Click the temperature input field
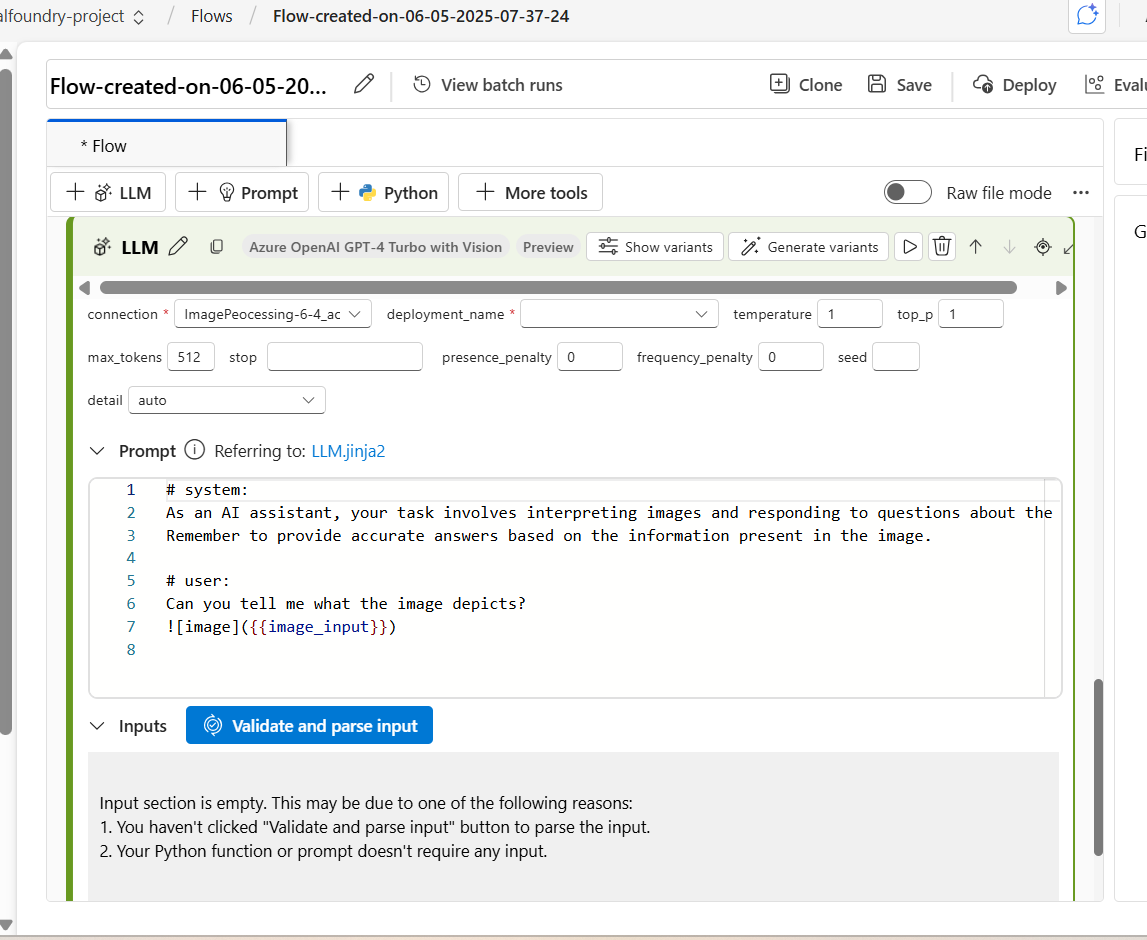 coord(850,314)
